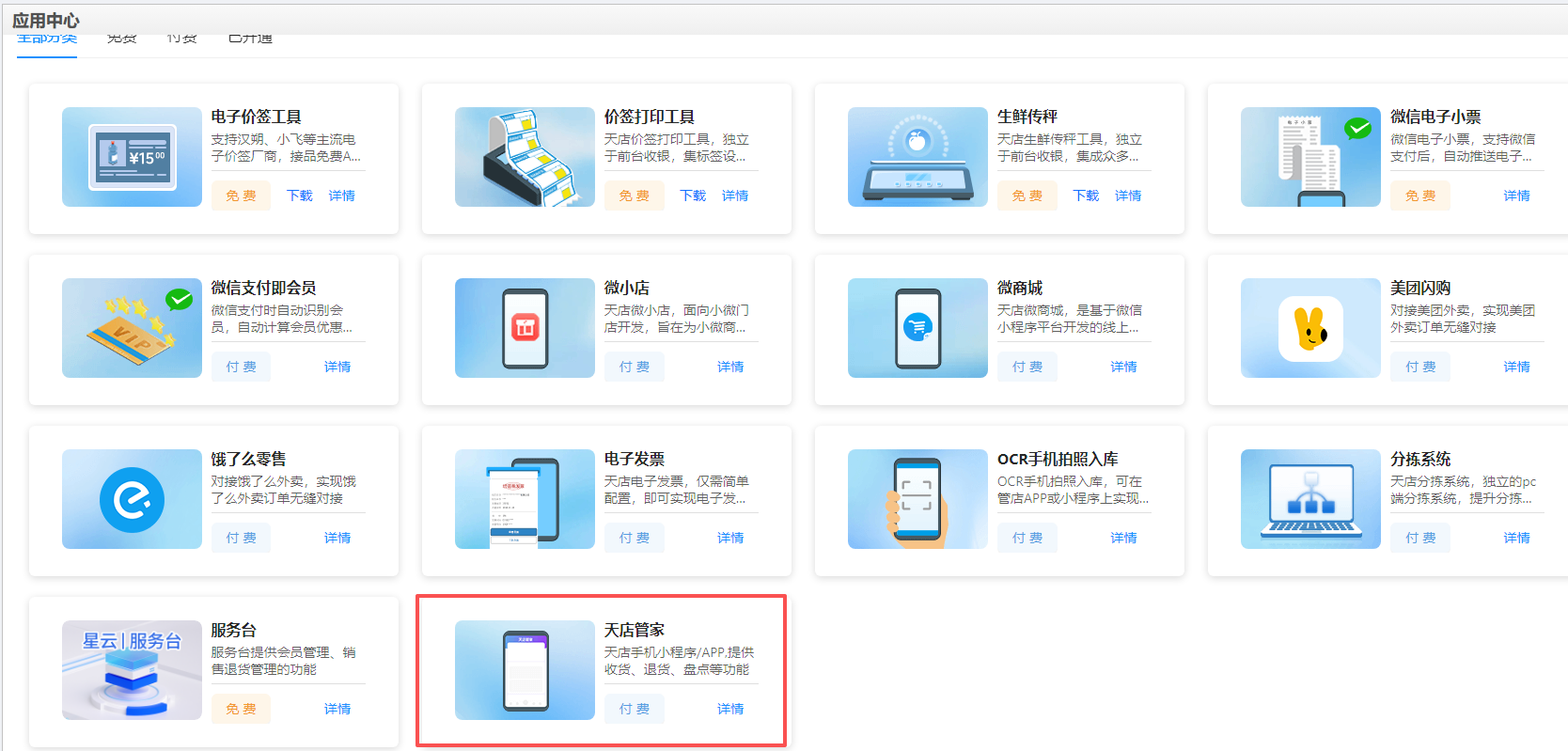Show 详情 for 美团闪购

[1517, 367]
